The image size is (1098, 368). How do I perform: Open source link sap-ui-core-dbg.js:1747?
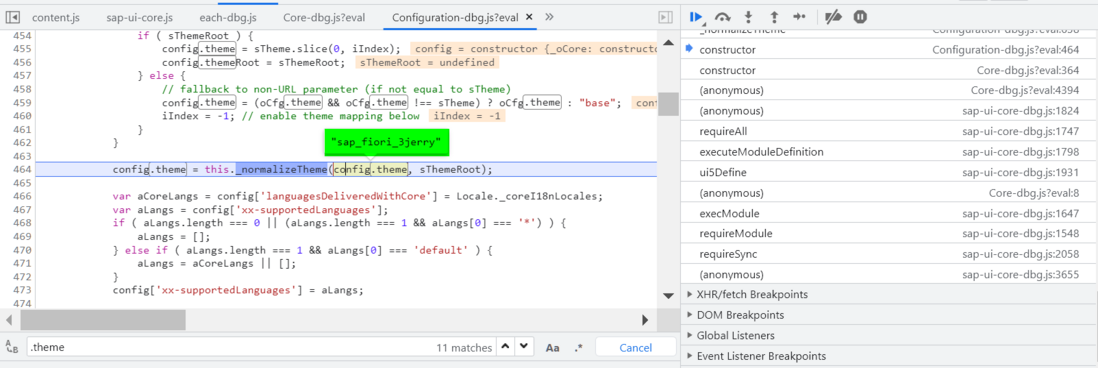[x=1020, y=131]
